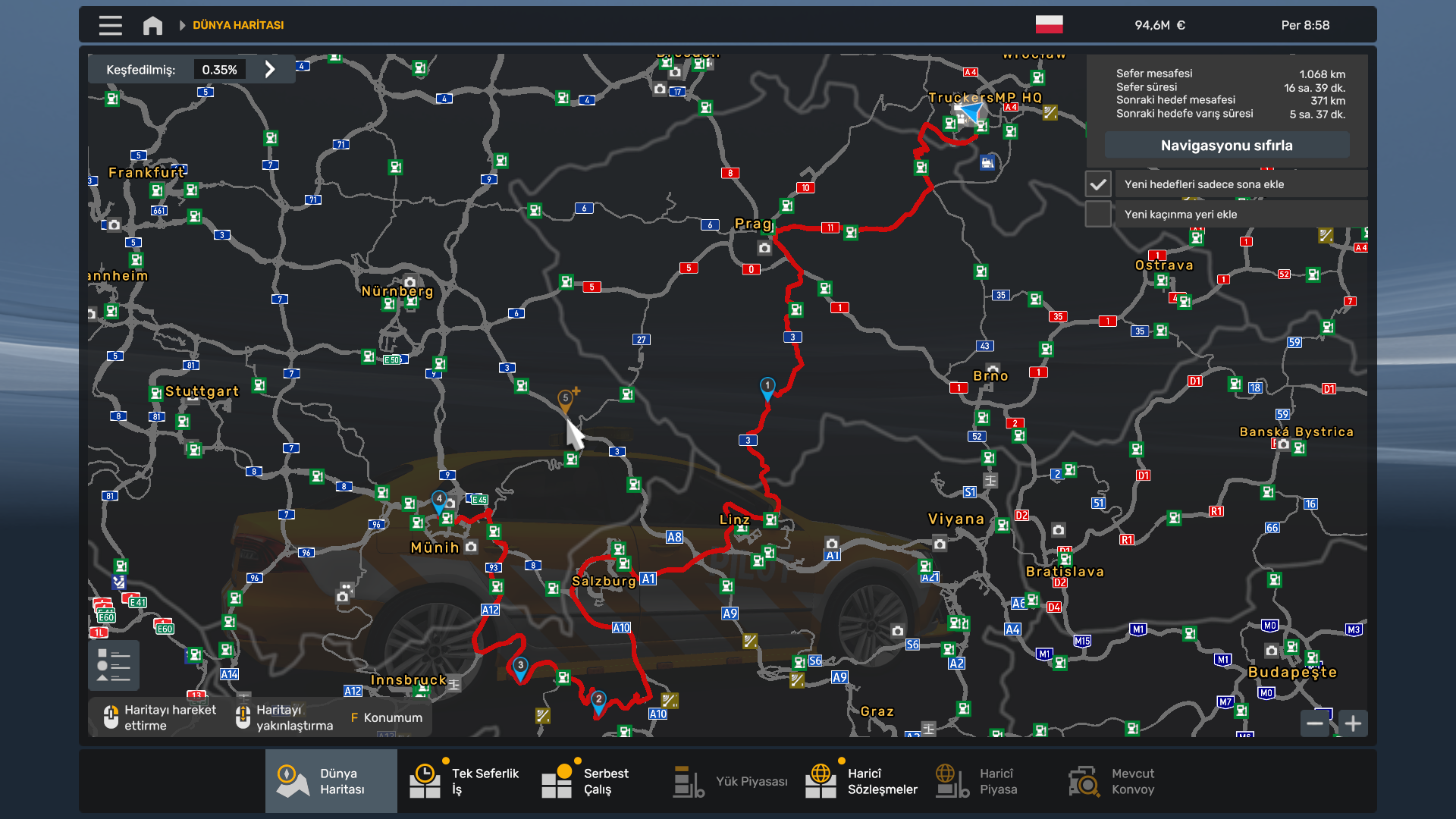Click the Polish flag icon
Screen dimensions: 1456x819
1049,25
